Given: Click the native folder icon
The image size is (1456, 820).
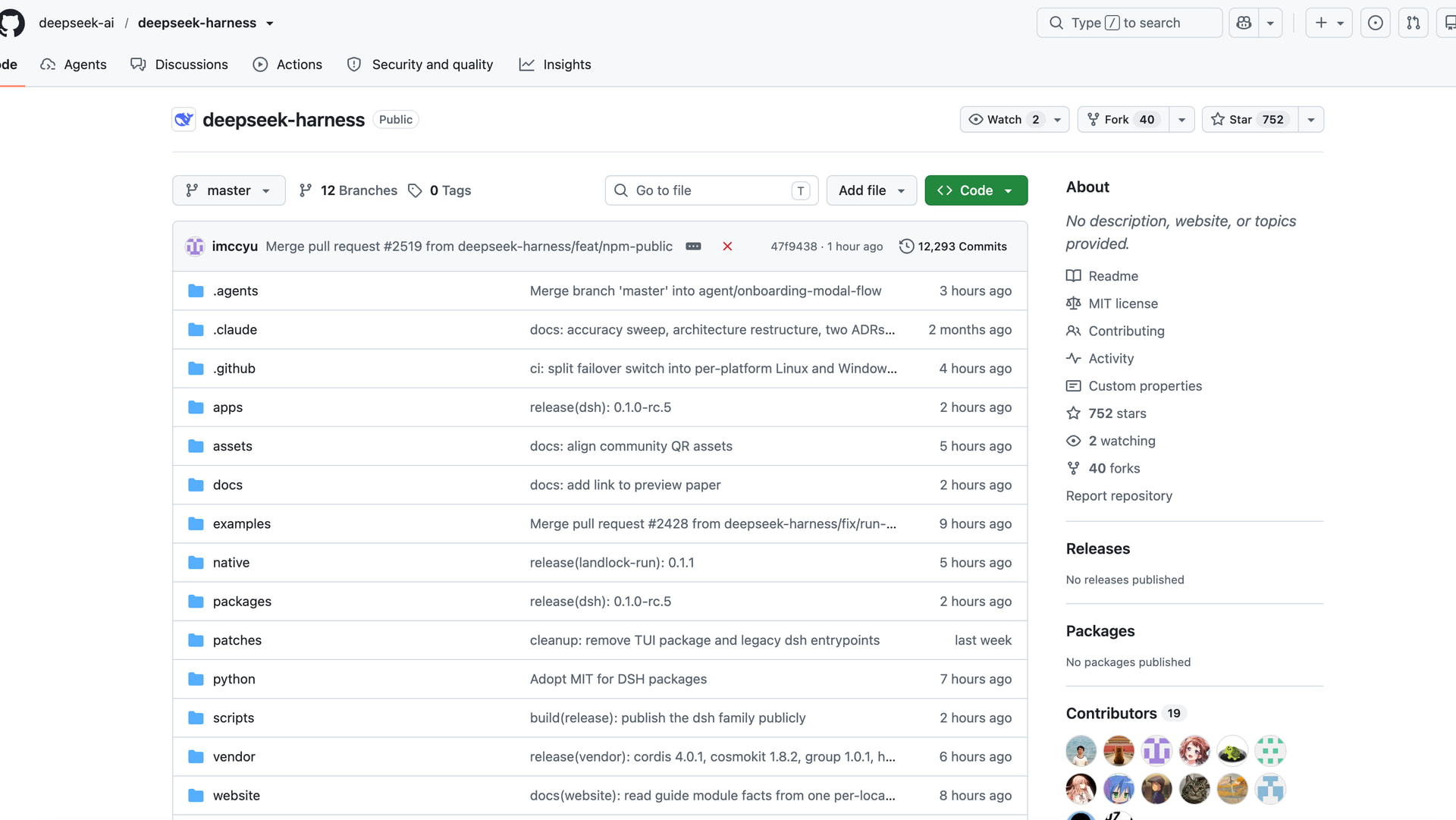Looking at the screenshot, I should [x=196, y=562].
